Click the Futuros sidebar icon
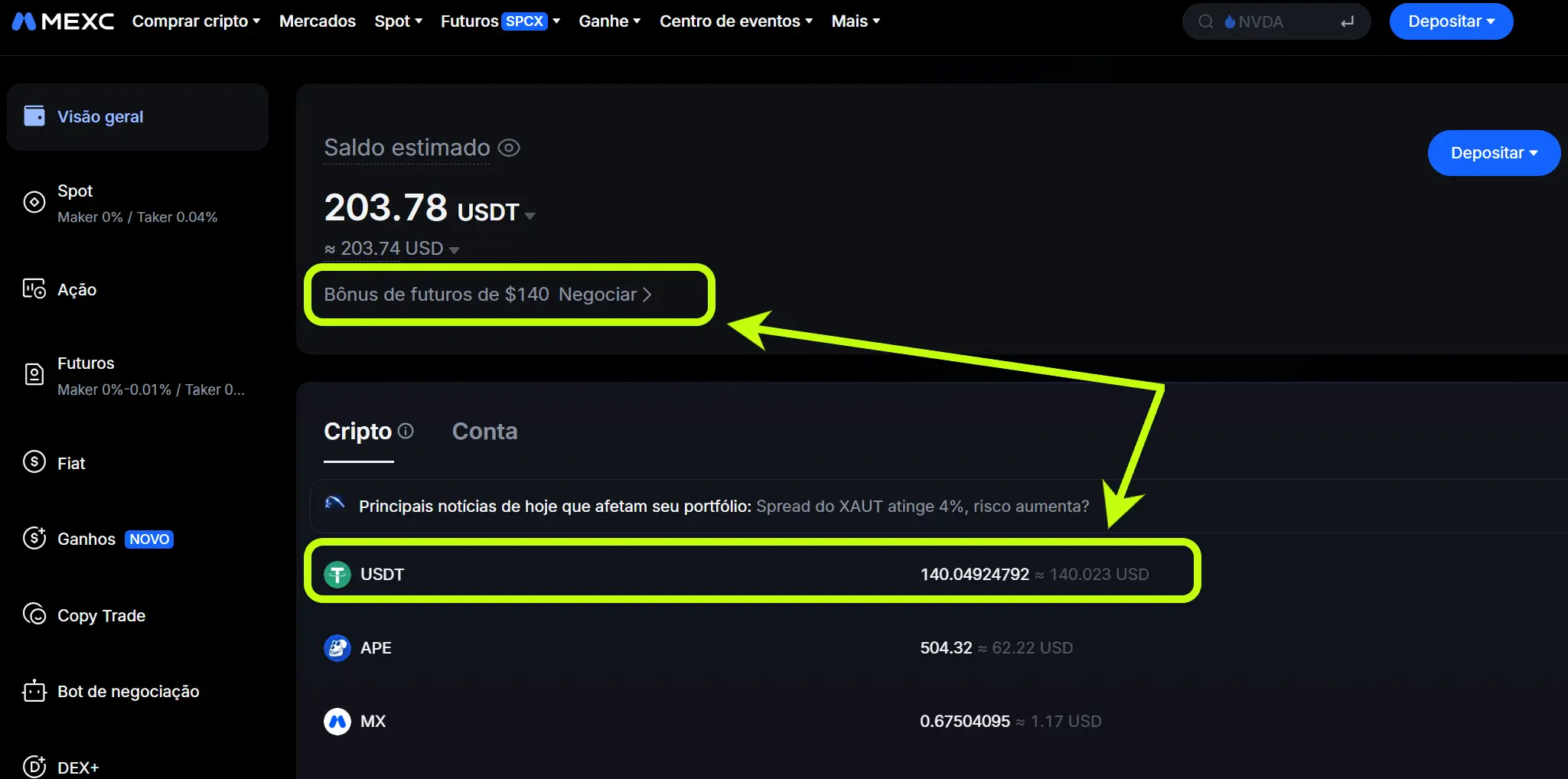This screenshot has width=1568, height=779. point(34,374)
